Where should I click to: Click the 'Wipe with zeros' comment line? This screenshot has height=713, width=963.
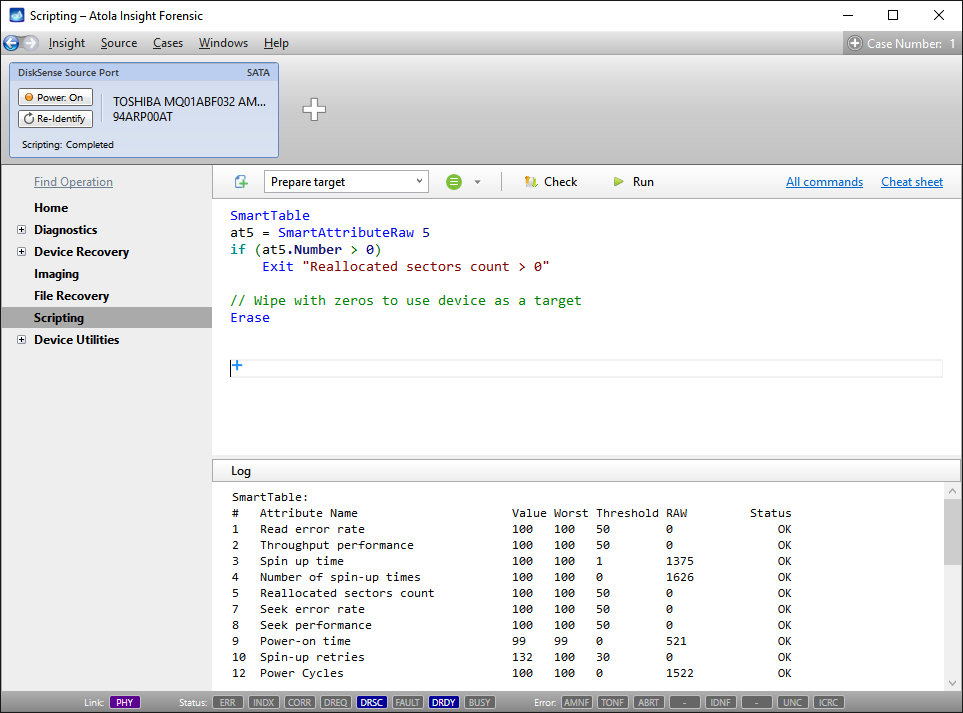[405, 301]
